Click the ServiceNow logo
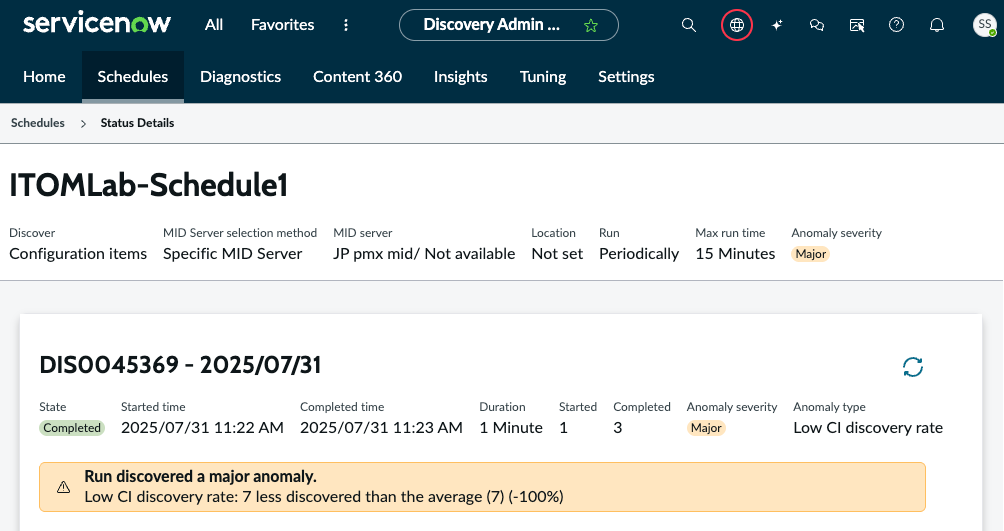The image size is (1004, 531). (97, 24)
